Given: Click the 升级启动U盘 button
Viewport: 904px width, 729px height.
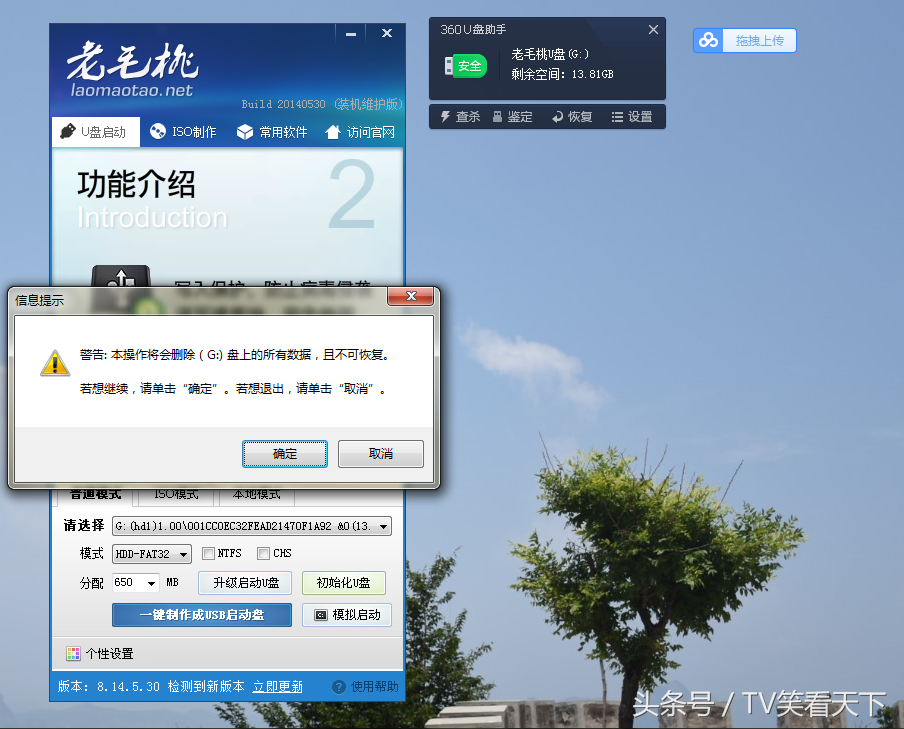Looking at the screenshot, I should click(245, 583).
